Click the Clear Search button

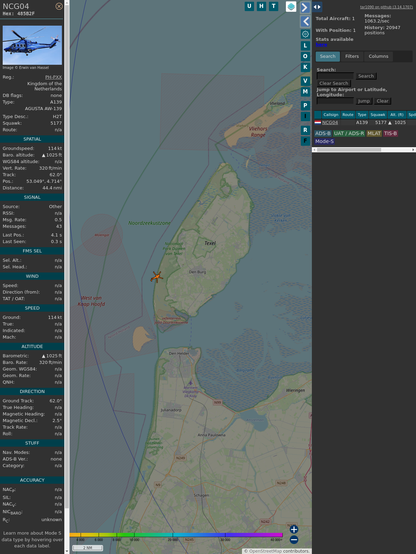334,83
